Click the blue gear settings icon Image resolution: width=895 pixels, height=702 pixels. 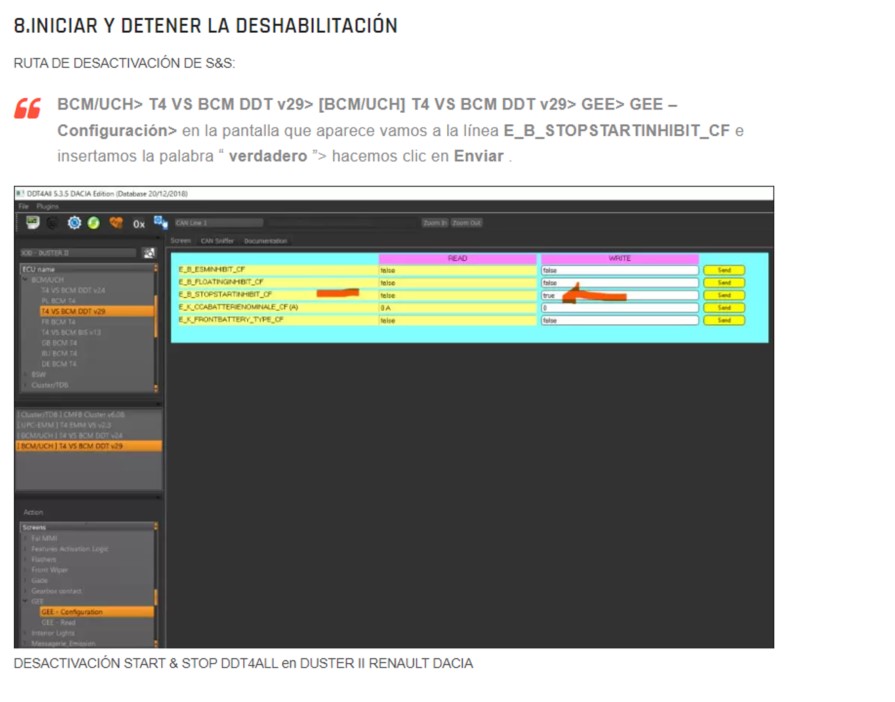(x=74, y=223)
